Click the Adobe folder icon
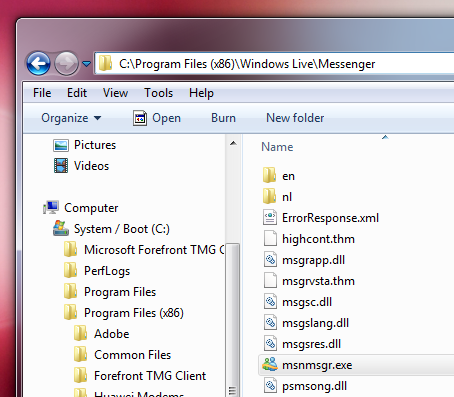Screen dimensions: 454x397 click(81, 333)
